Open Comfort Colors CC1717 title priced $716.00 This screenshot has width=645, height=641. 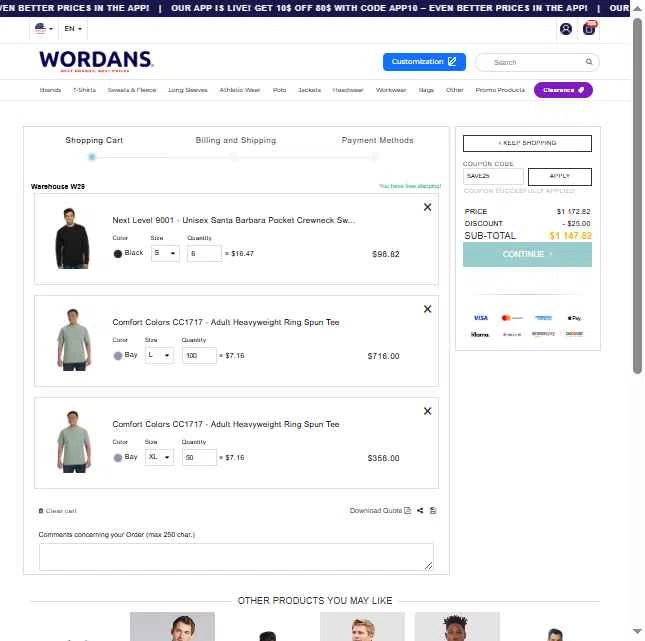pos(226,322)
